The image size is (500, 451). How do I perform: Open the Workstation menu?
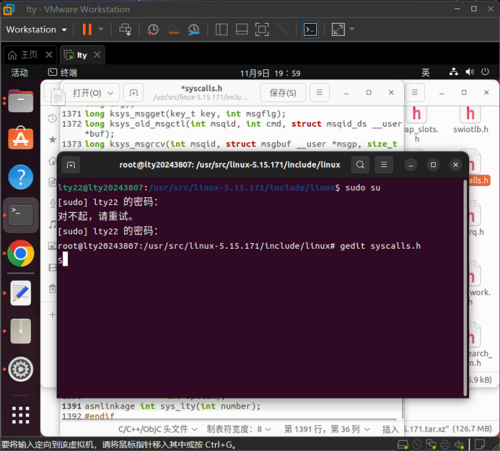(x=36, y=29)
